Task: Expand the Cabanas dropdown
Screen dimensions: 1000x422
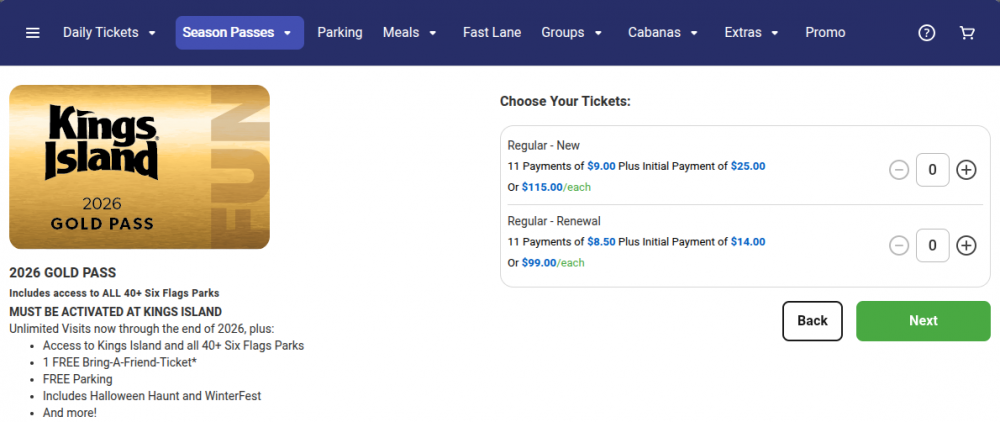Action: pos(663,33)
